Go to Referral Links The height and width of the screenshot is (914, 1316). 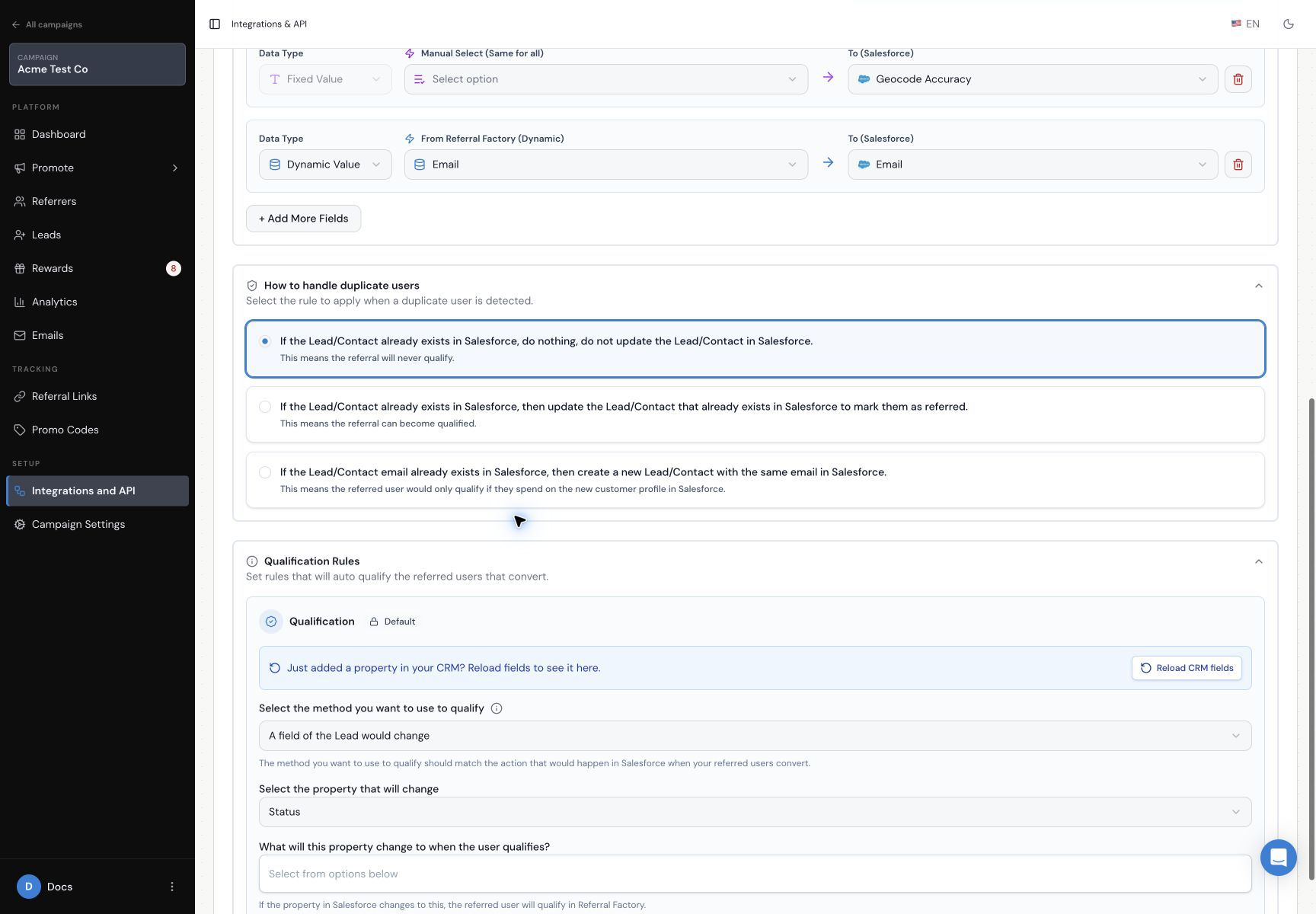[x=97, y=396]
